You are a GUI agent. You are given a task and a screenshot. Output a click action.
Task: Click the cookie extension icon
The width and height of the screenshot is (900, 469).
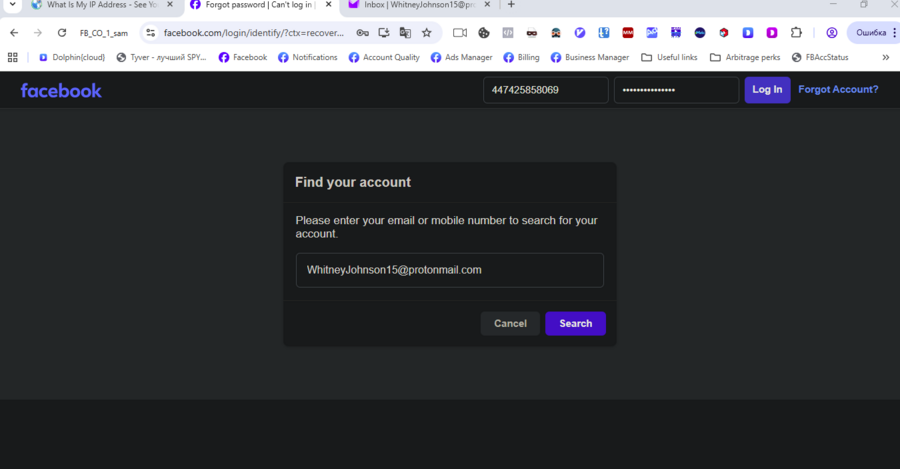[484, 33]
